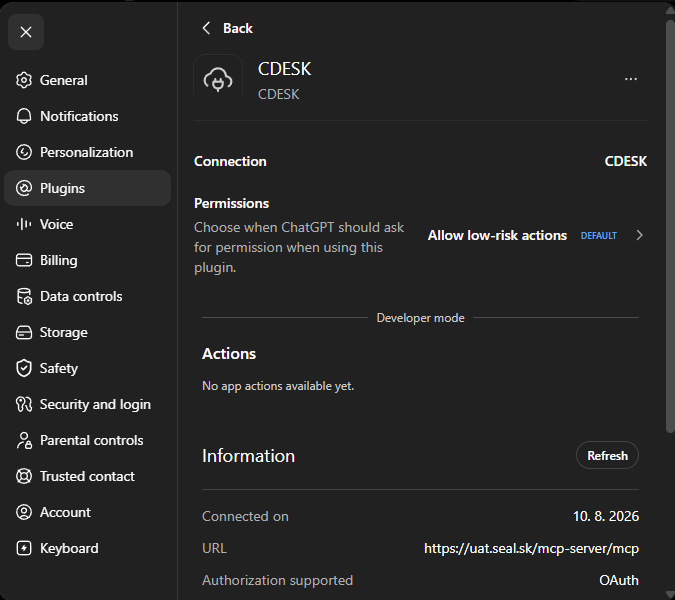Viewport: 675px width, 600px height.
Task: Click the Notifications bell icon
Action: click(x=24, y=116)
